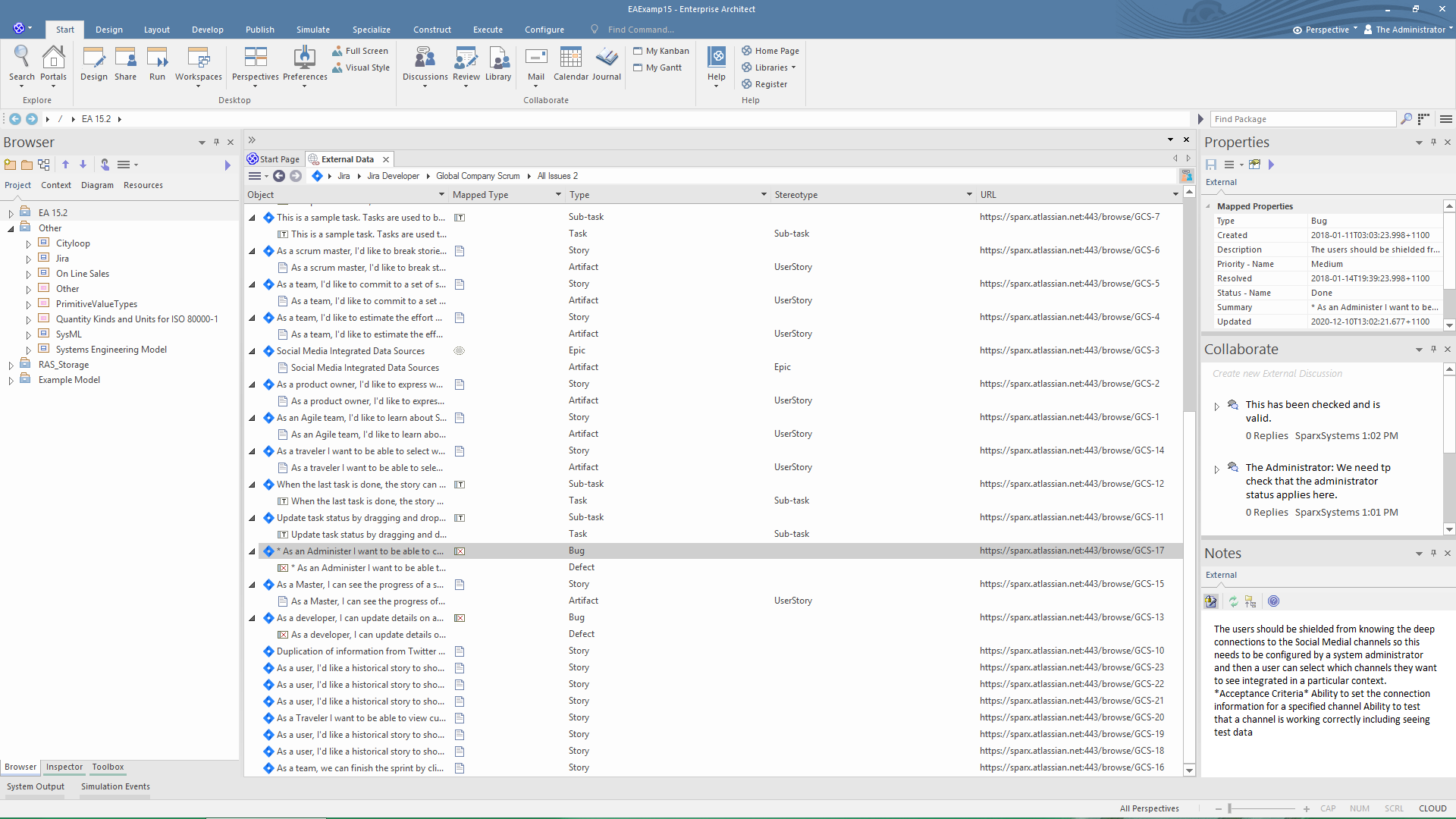Viewport: 1456px width, 819px height.
Task: Click the External Data hamburger menu
Action: tap(255, 176)
